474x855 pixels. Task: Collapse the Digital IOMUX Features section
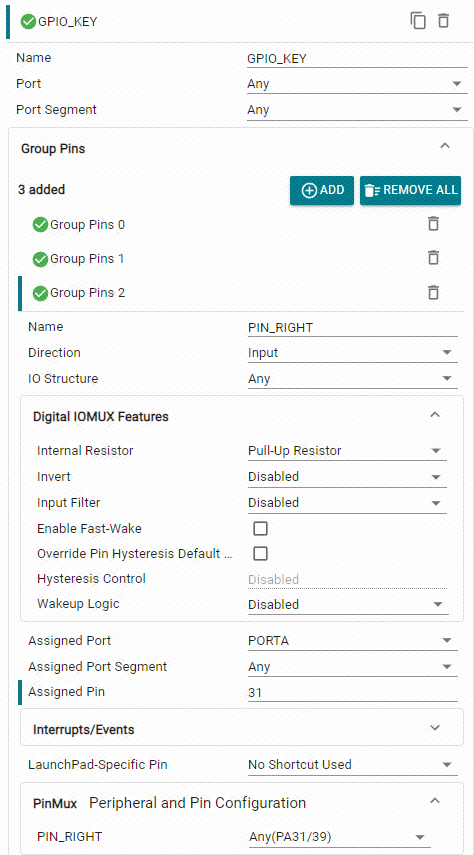(x=435, y=416)
